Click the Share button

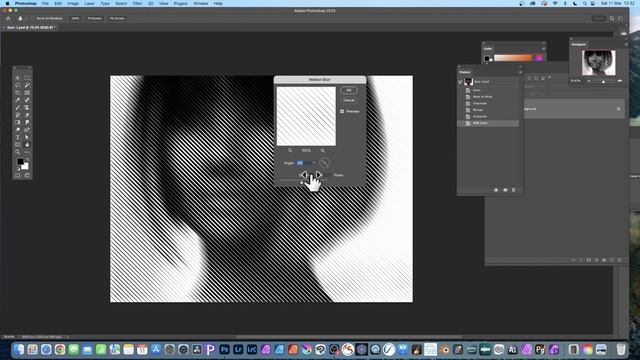pyautogui.click(x=598, y=18)
